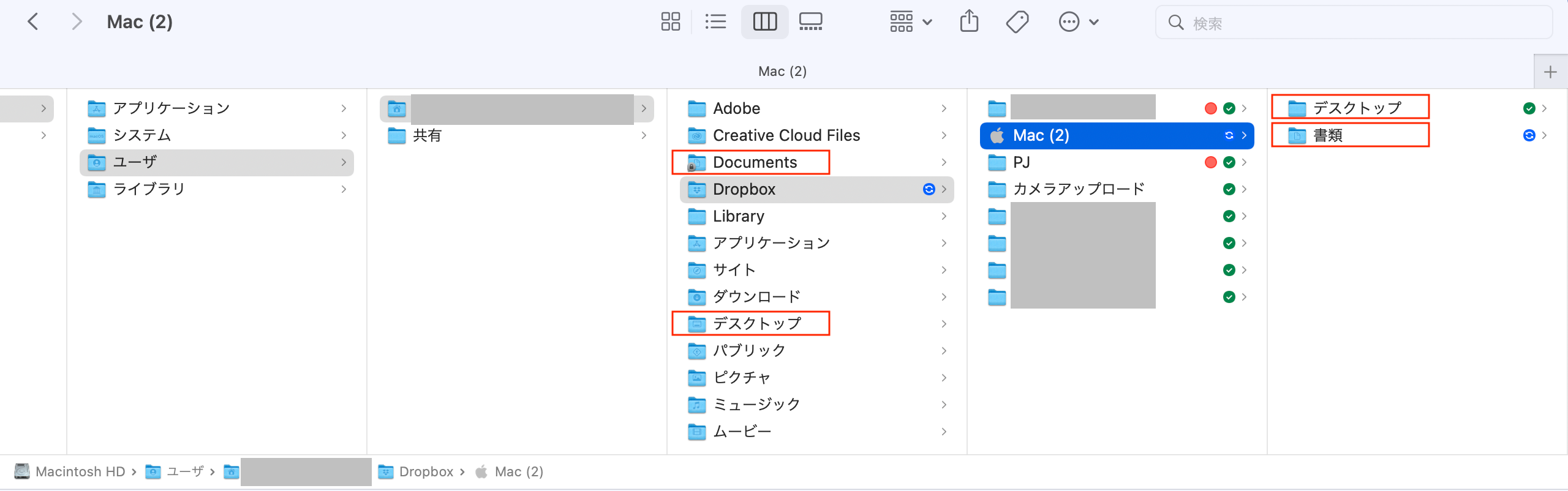Screen dimensions: 1568x491
Task: Select the デスクトップ folder in home column
Action: (x=817, y=324)
